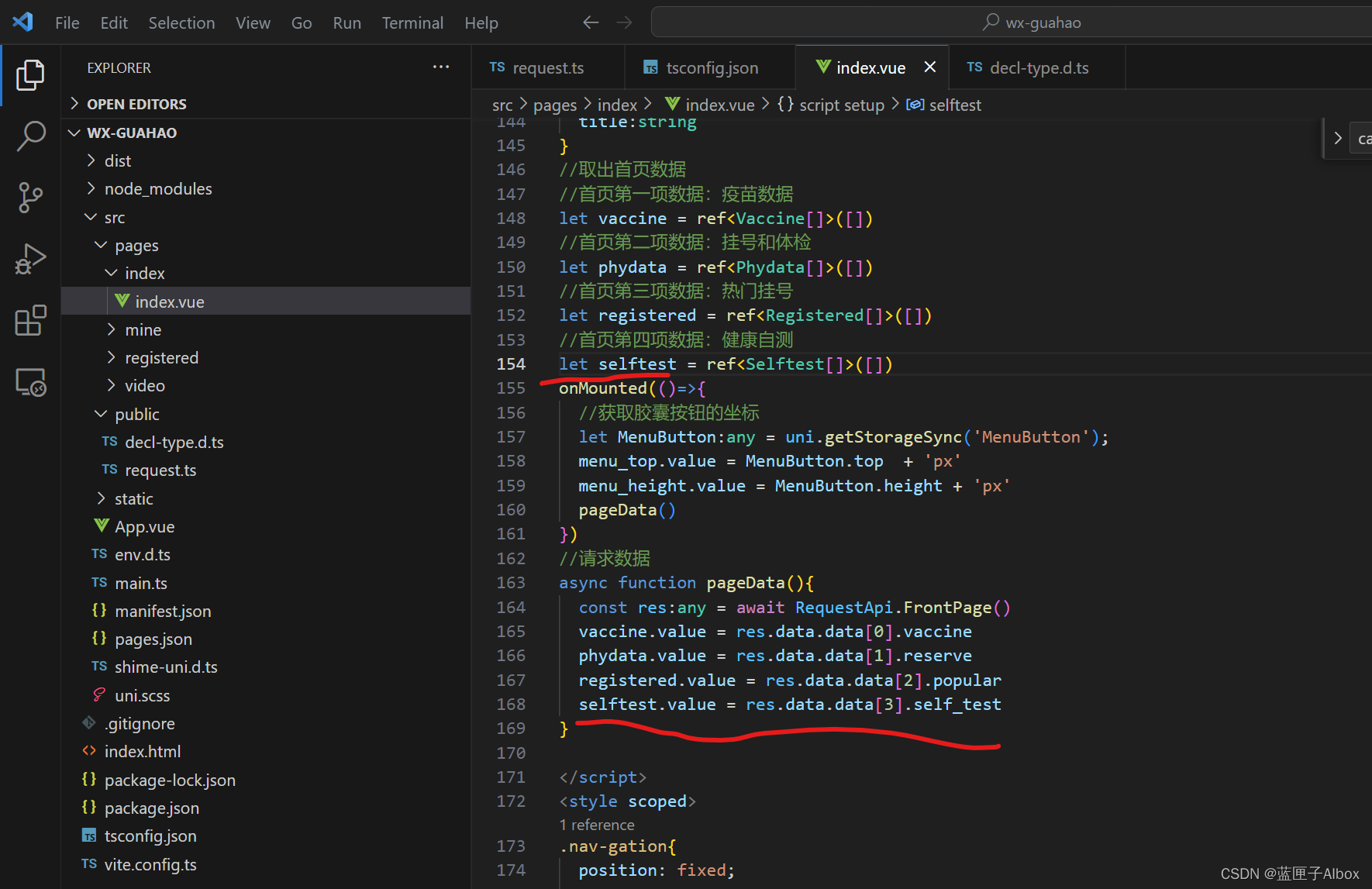Open the Edit menu
This screenshot has height=889, width=1372.
coord(114,22)
